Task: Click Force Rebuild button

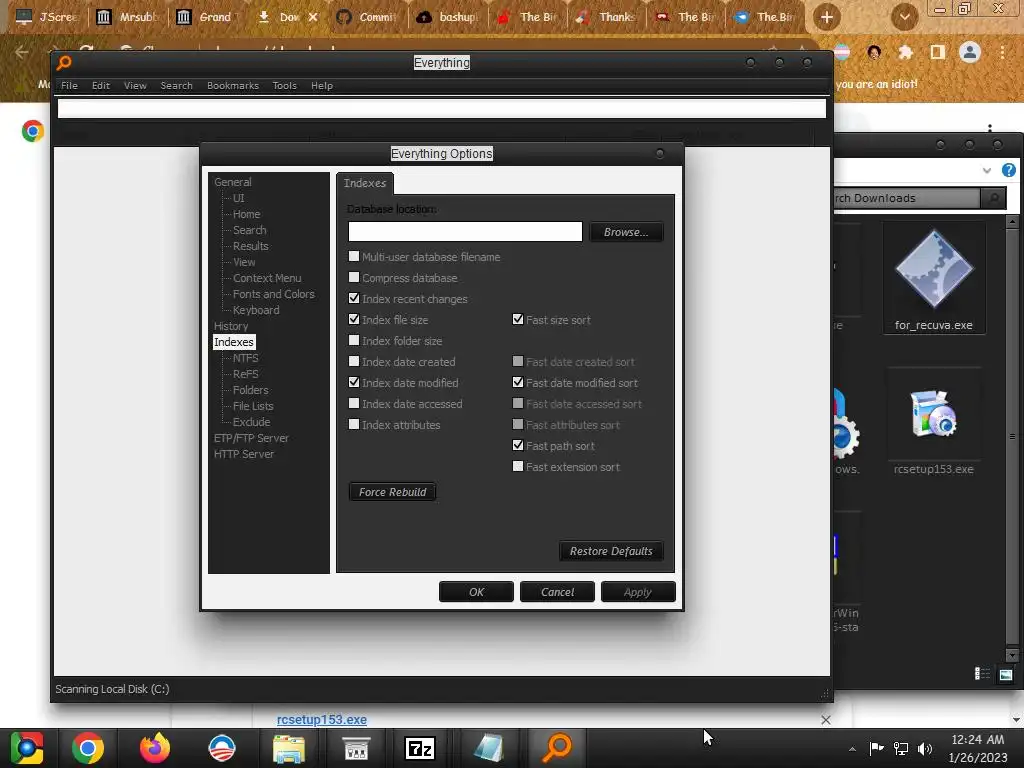Action: [392, 492]
